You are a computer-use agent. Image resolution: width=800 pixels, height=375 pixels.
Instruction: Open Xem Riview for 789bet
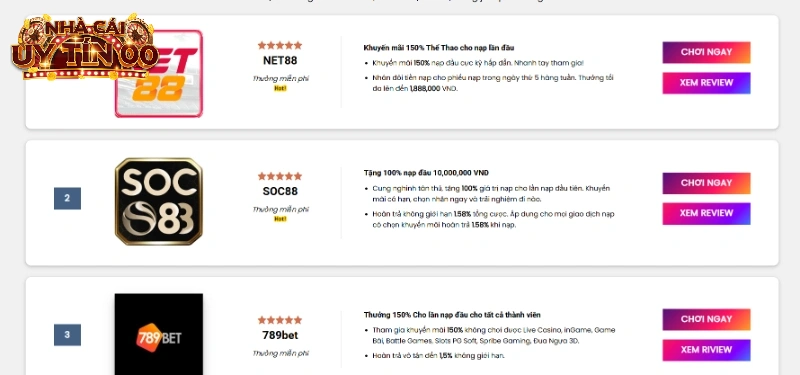706,350
